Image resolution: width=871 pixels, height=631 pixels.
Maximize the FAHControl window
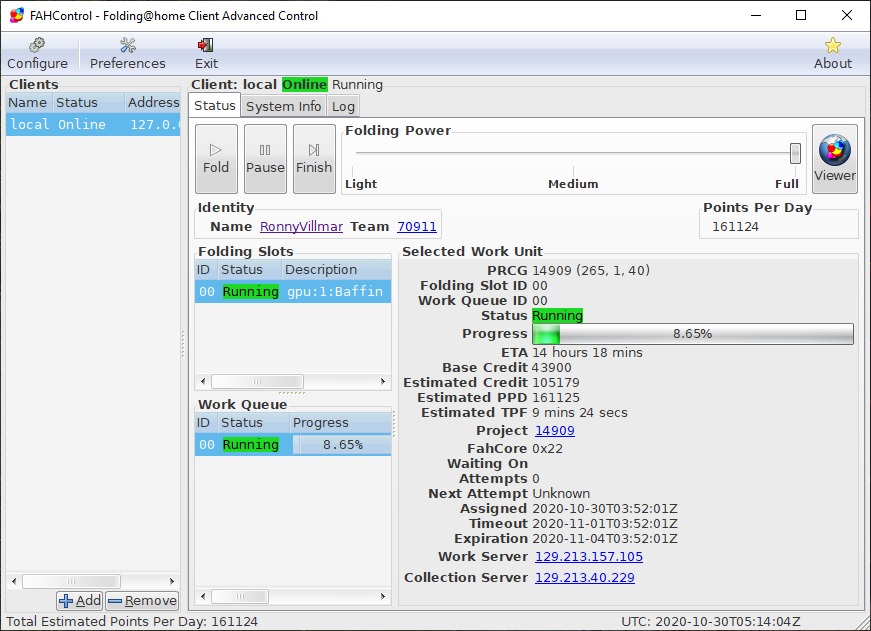(x=801, y=16)
